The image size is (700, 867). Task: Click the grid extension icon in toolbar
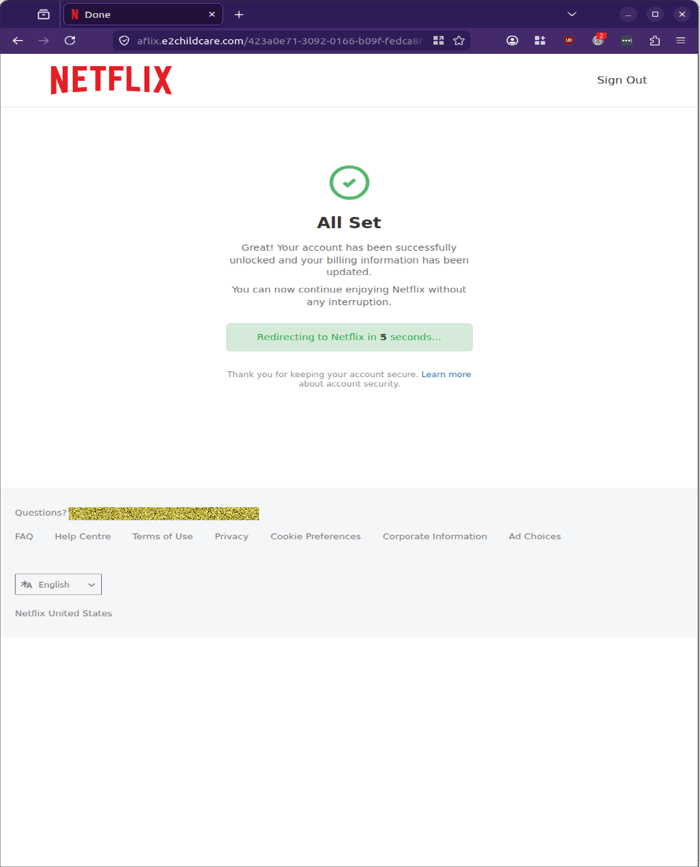click(540, 40)
